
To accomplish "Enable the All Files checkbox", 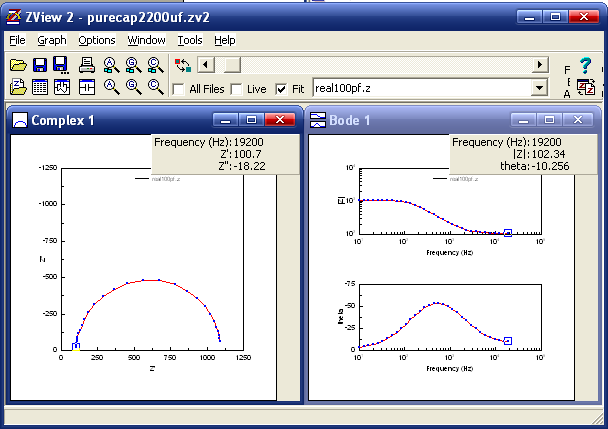I will click(x=180, y=89).
